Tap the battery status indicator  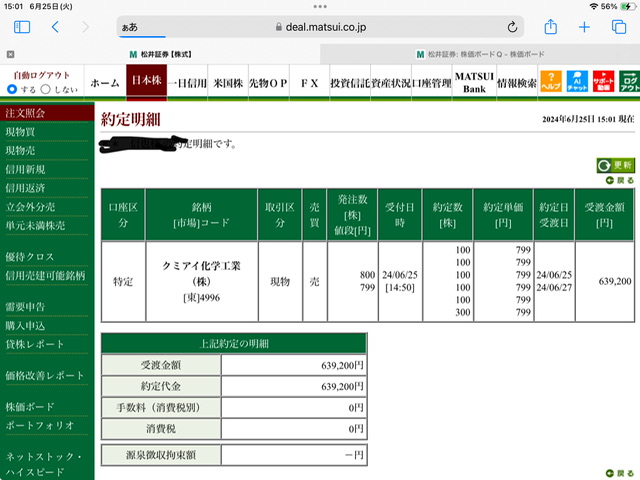[x=627, y=7]
